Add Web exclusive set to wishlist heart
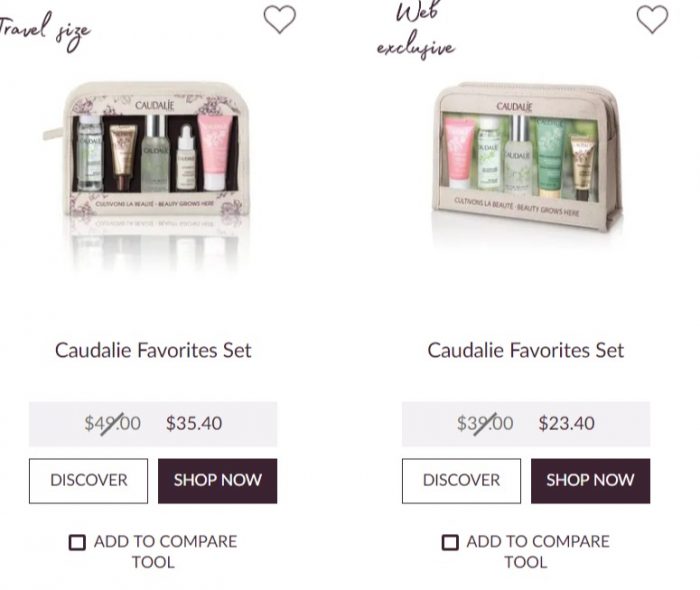Screen dimensions: 700x590 point(652,19)
